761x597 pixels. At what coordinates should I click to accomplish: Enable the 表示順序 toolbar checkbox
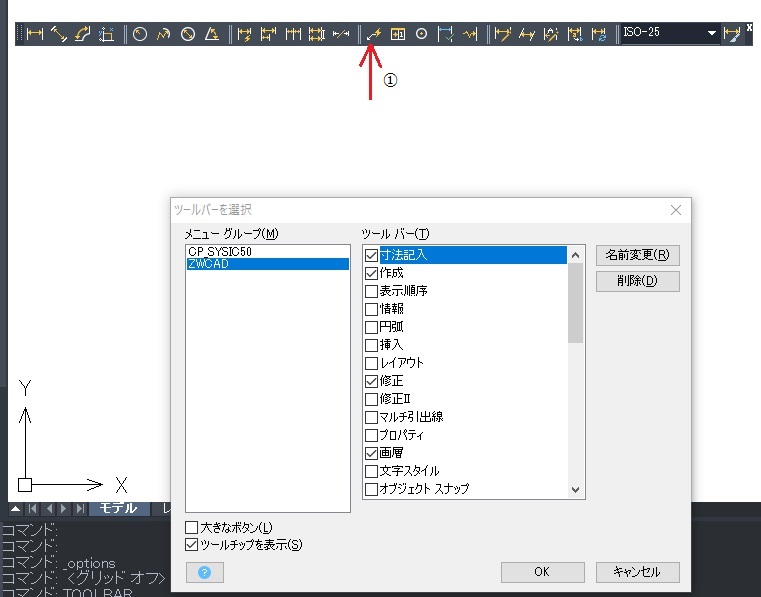click(371, 291)
